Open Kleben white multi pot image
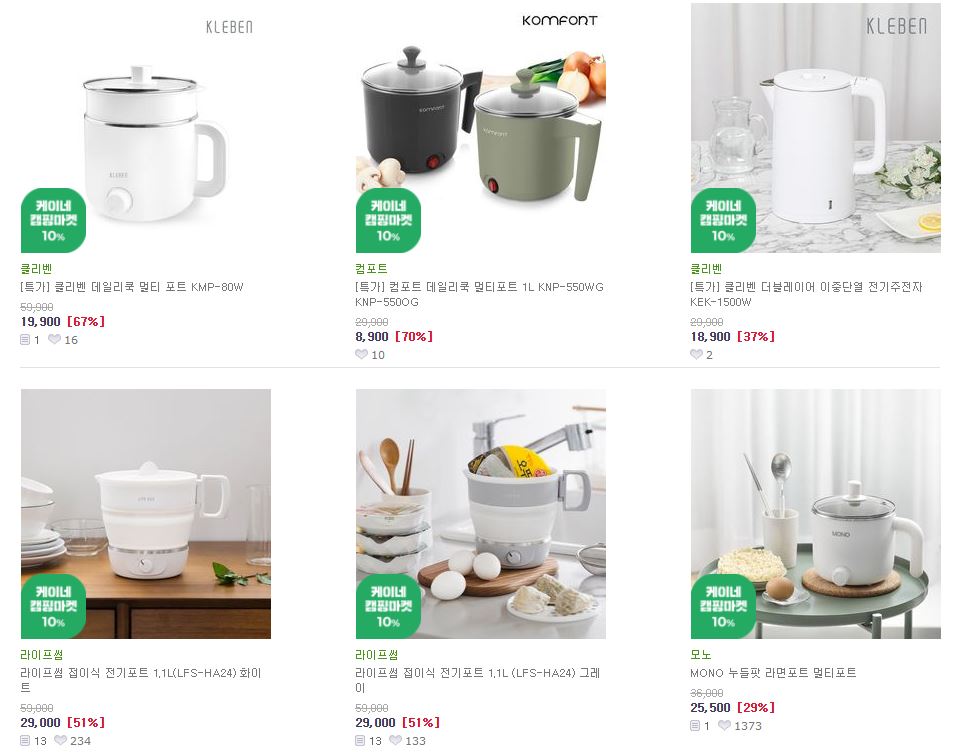 pyautogui.click(x=146, y=128)
